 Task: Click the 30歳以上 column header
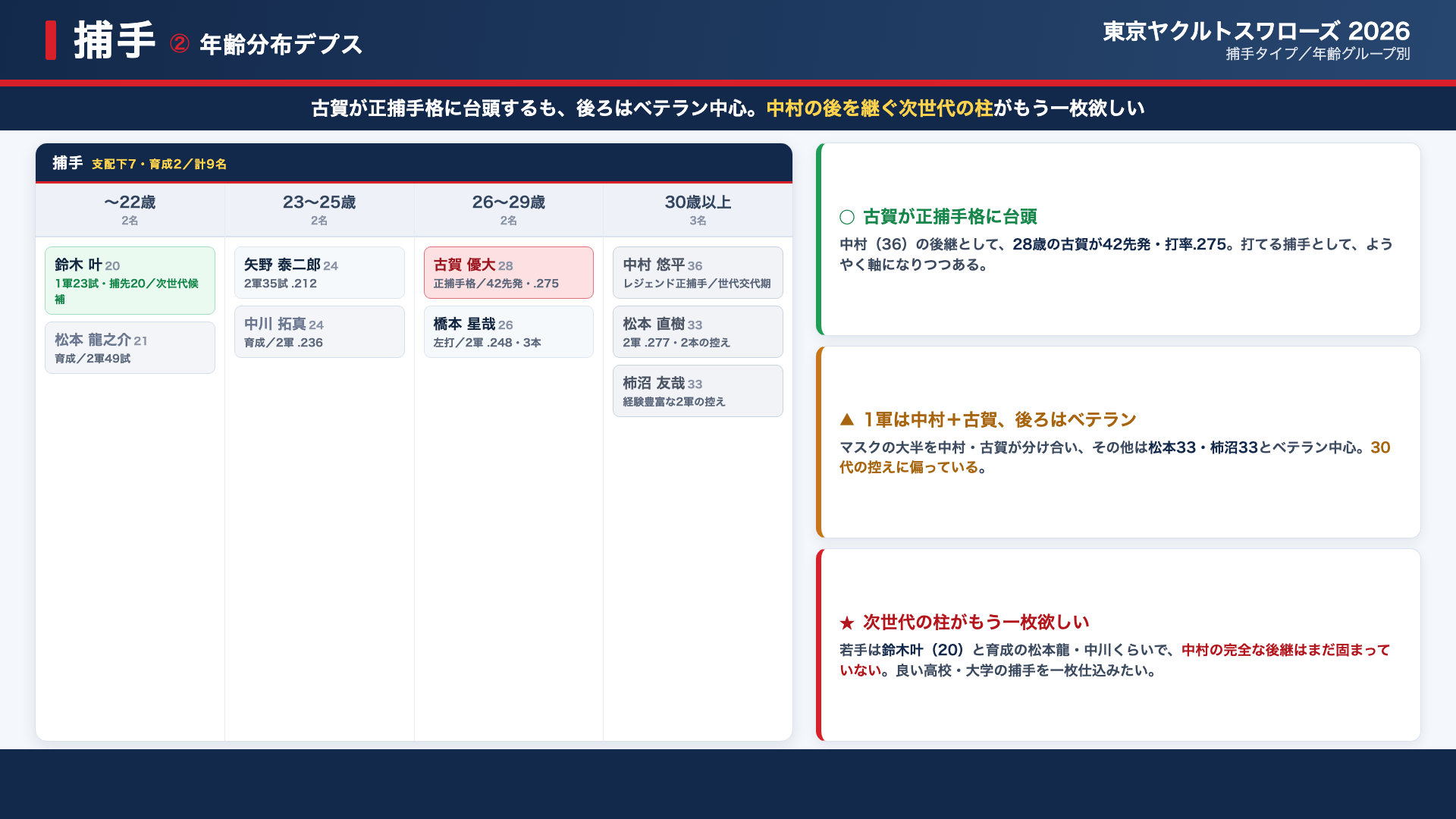[698, 209]
